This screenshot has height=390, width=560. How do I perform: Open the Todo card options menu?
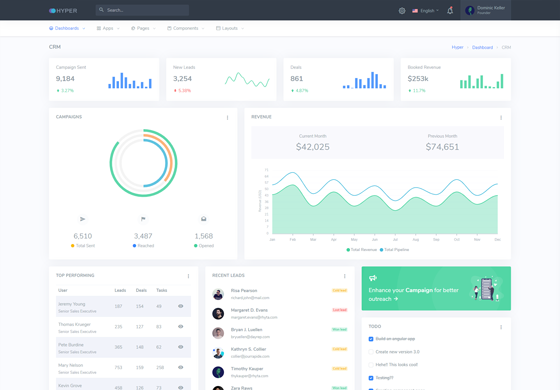pos(501,327)
